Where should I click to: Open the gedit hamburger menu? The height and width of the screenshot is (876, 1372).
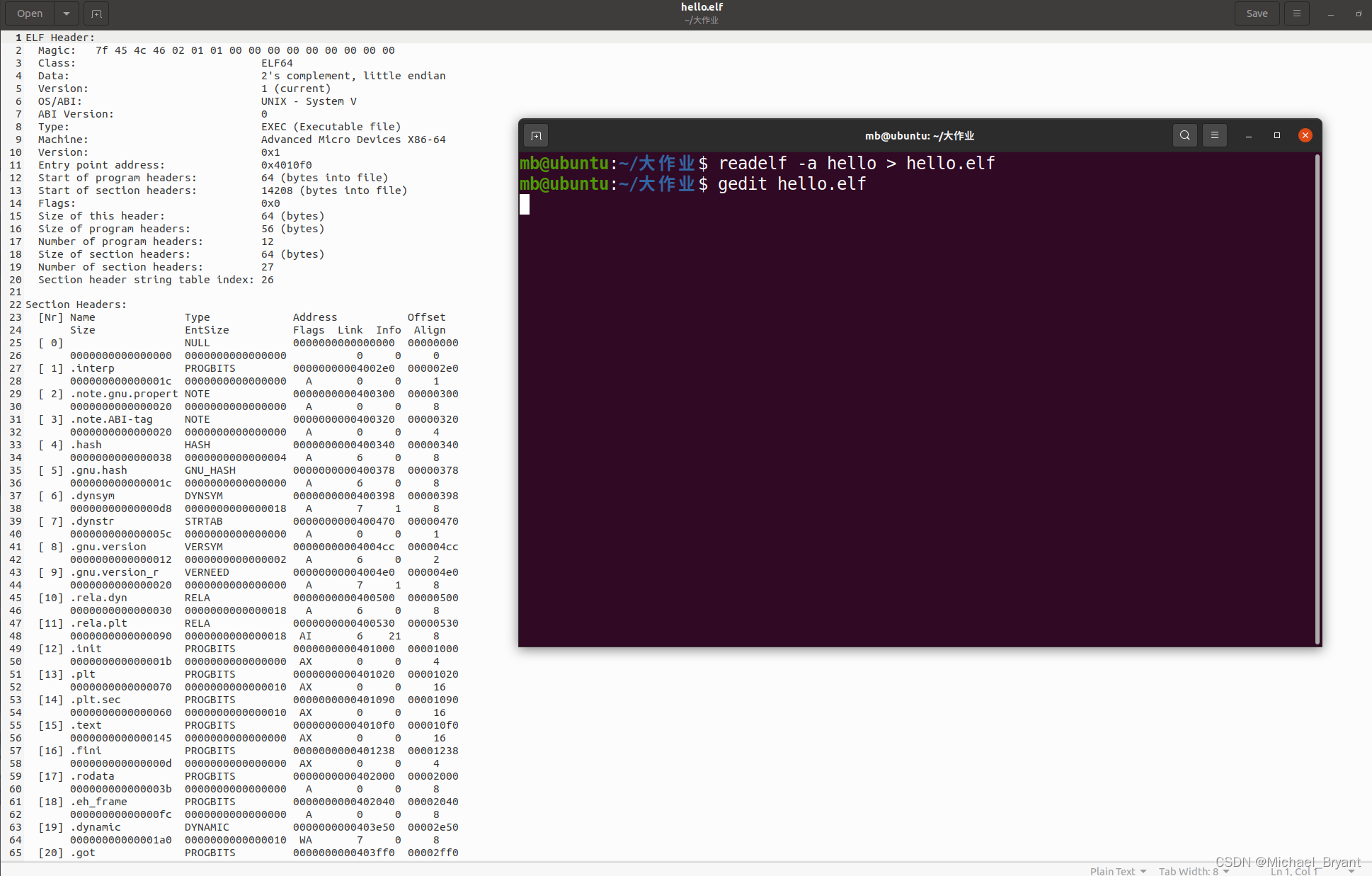tap(1296, 13)
